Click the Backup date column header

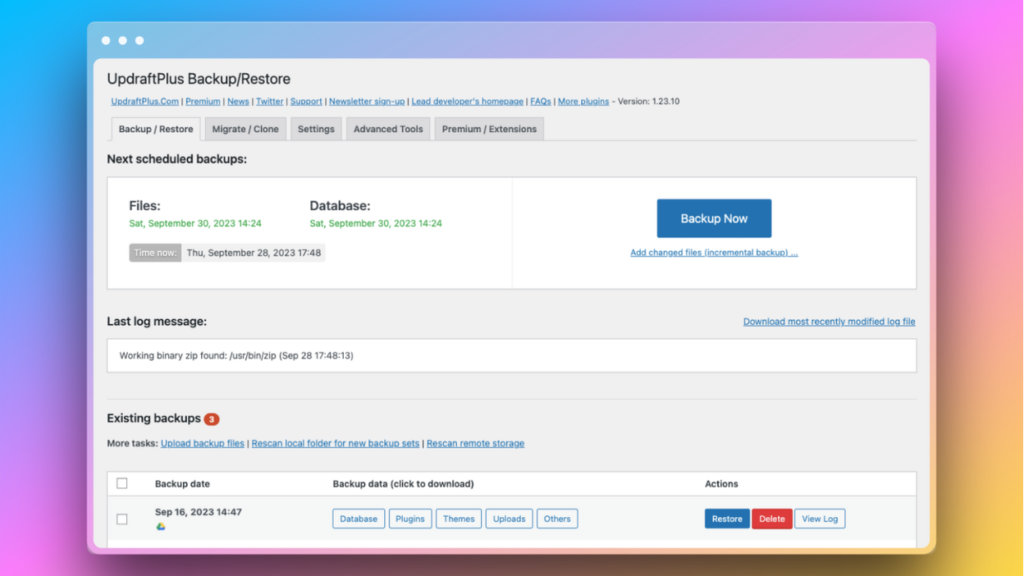(182, 484)
